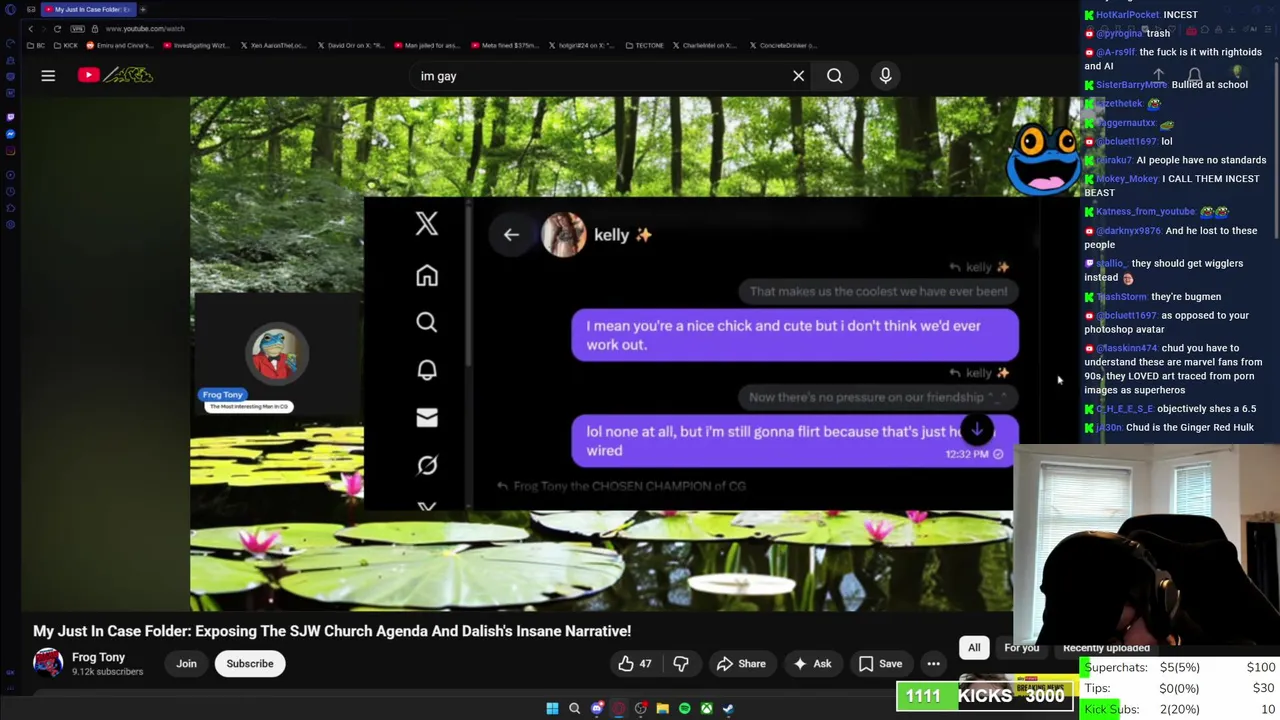Open the 'ConcreteDrinker' bookmark

(x=783, y=45)
